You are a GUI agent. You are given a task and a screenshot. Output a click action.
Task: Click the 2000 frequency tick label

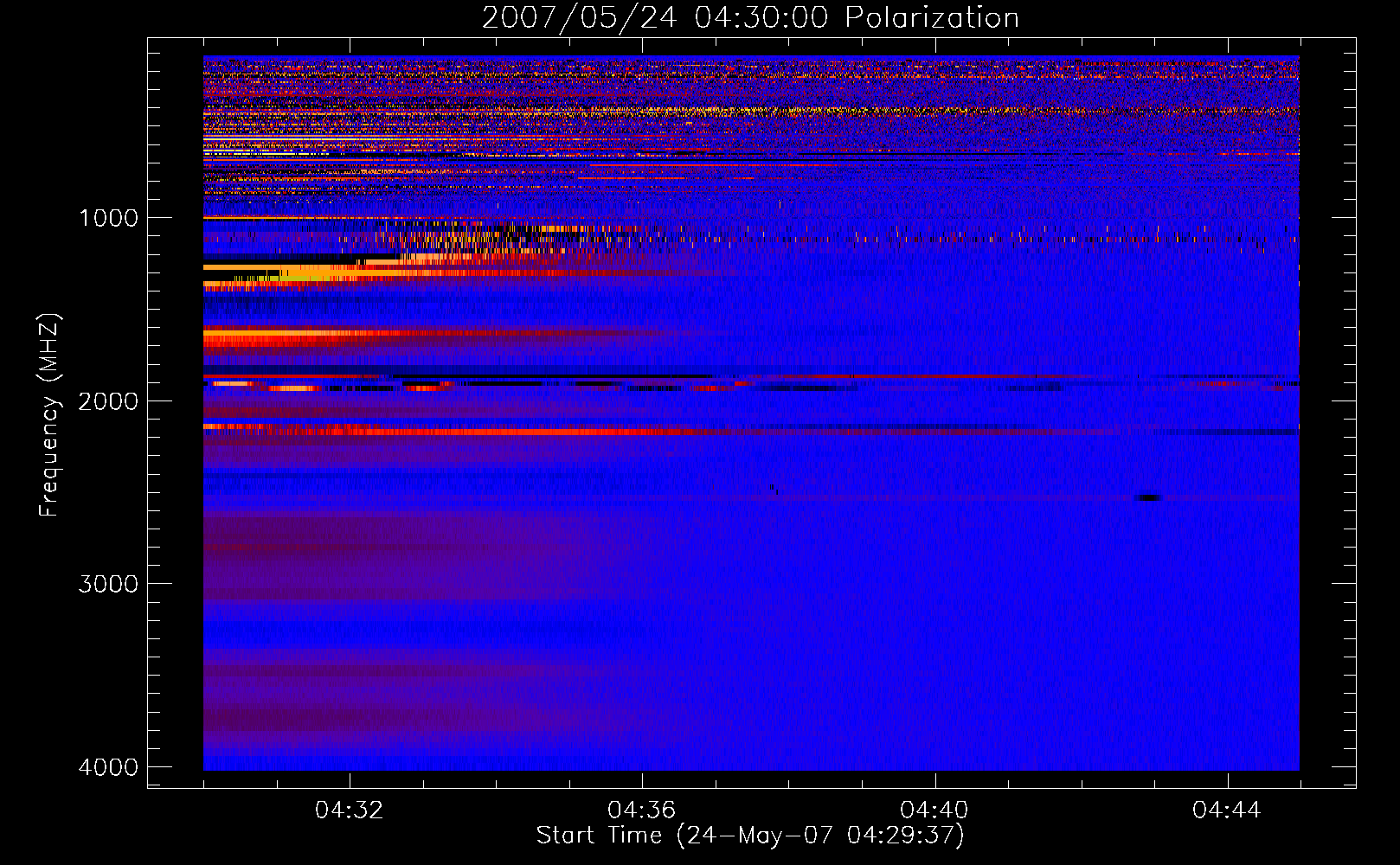click(108, 400)
